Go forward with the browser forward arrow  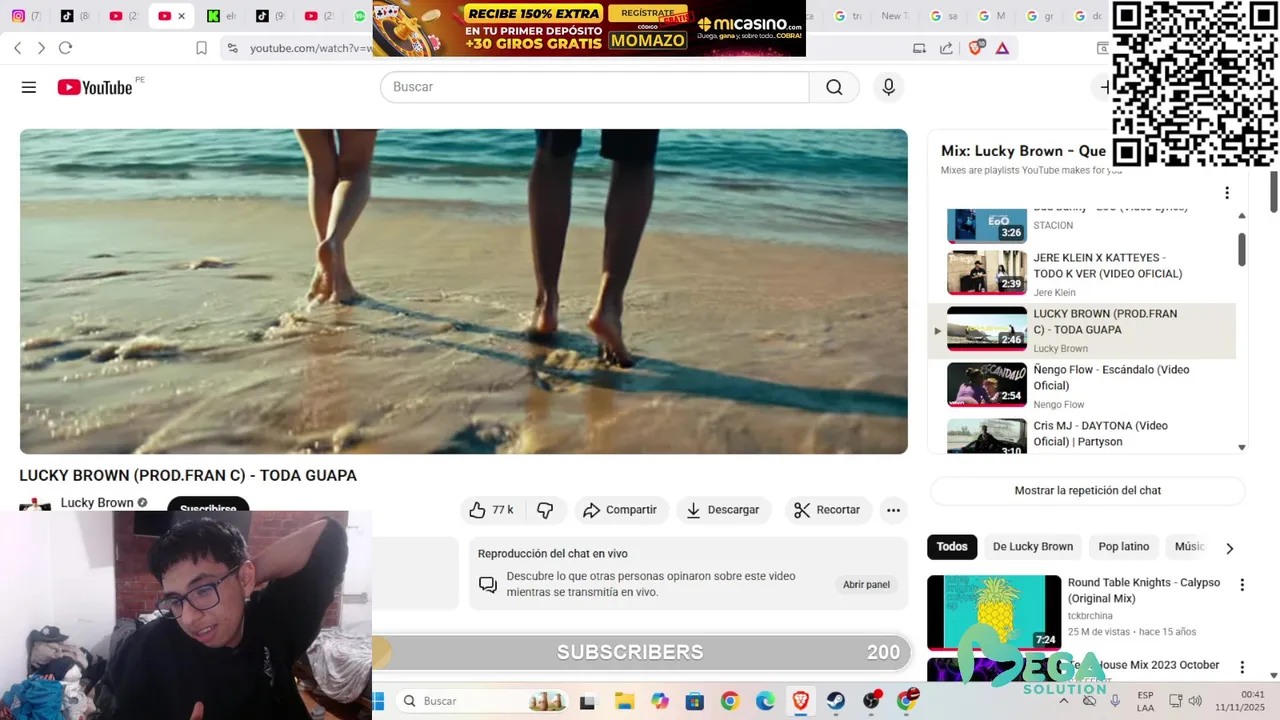pos(41,48)
